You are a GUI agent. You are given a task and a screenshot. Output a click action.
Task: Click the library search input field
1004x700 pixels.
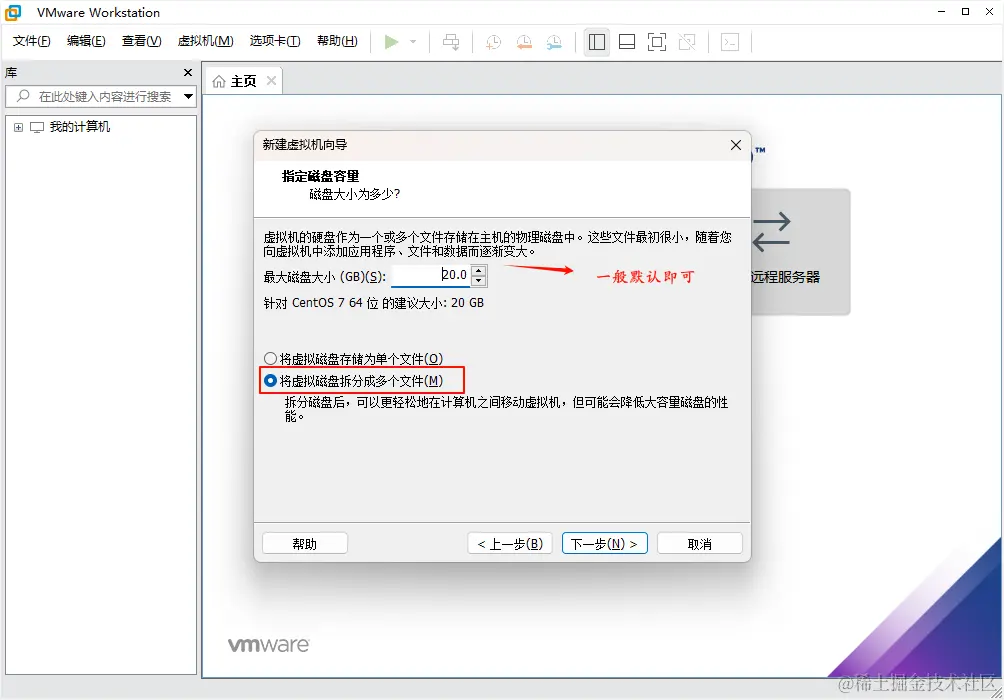(x=101, y=97)
